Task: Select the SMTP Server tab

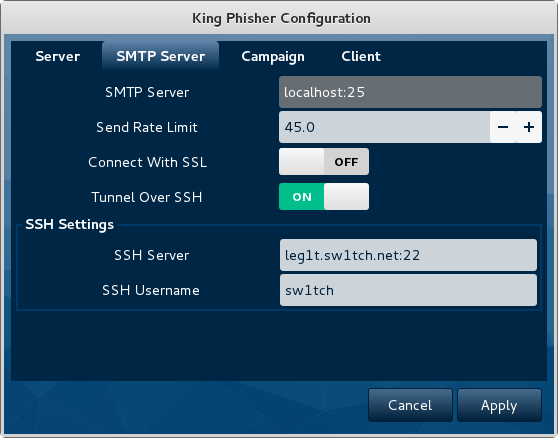Action: [160, 56]
